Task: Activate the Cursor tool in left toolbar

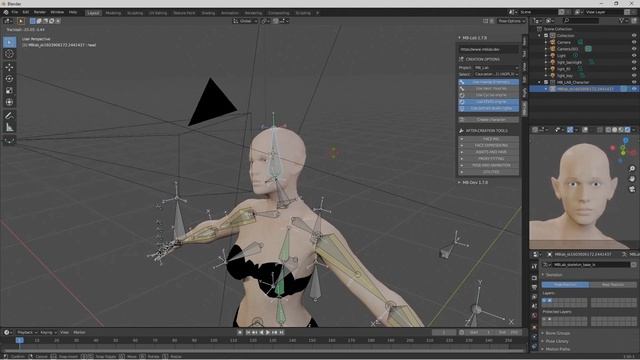Action: (9, 54)
